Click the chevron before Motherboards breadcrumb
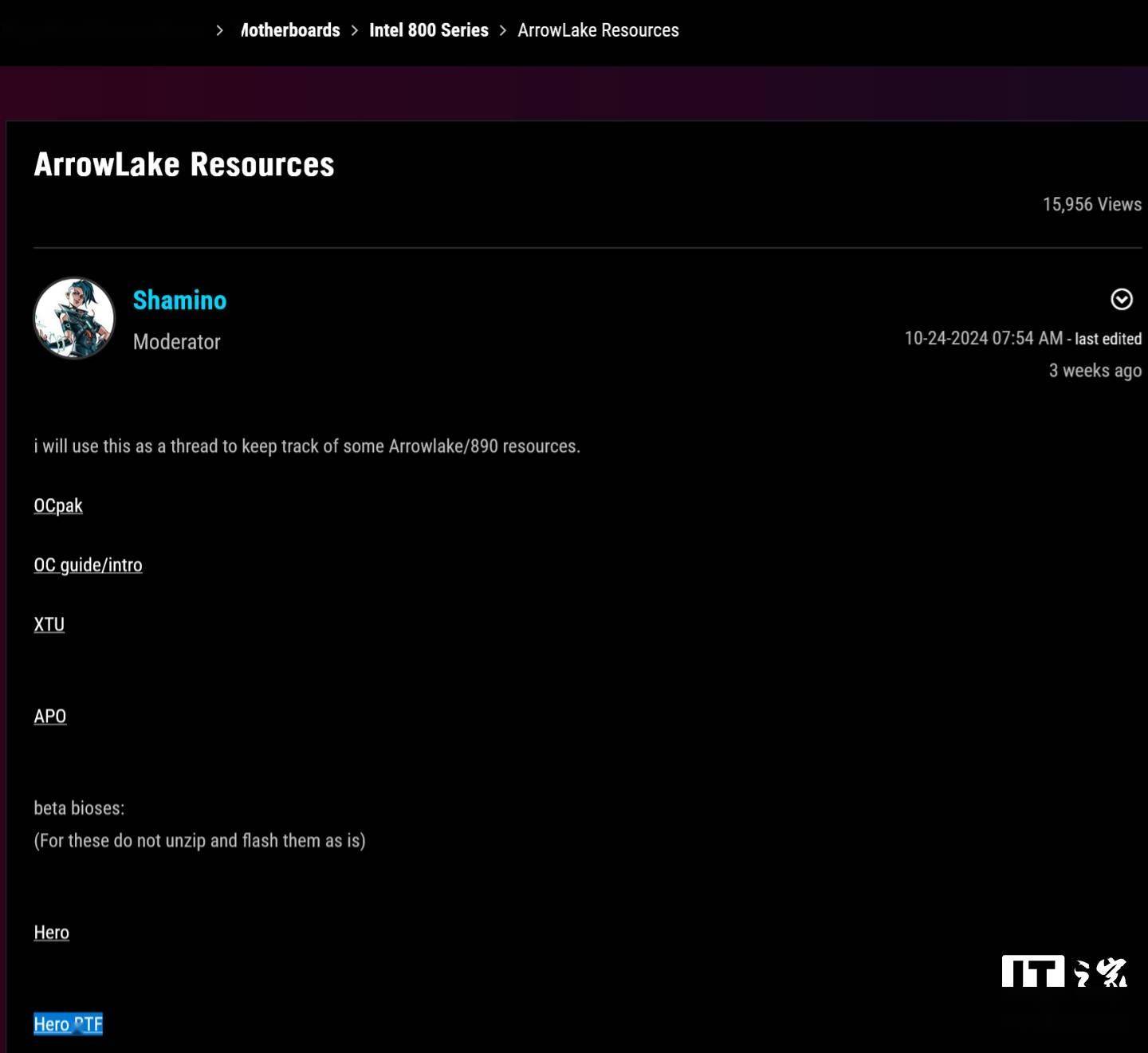 pos(220,30)
